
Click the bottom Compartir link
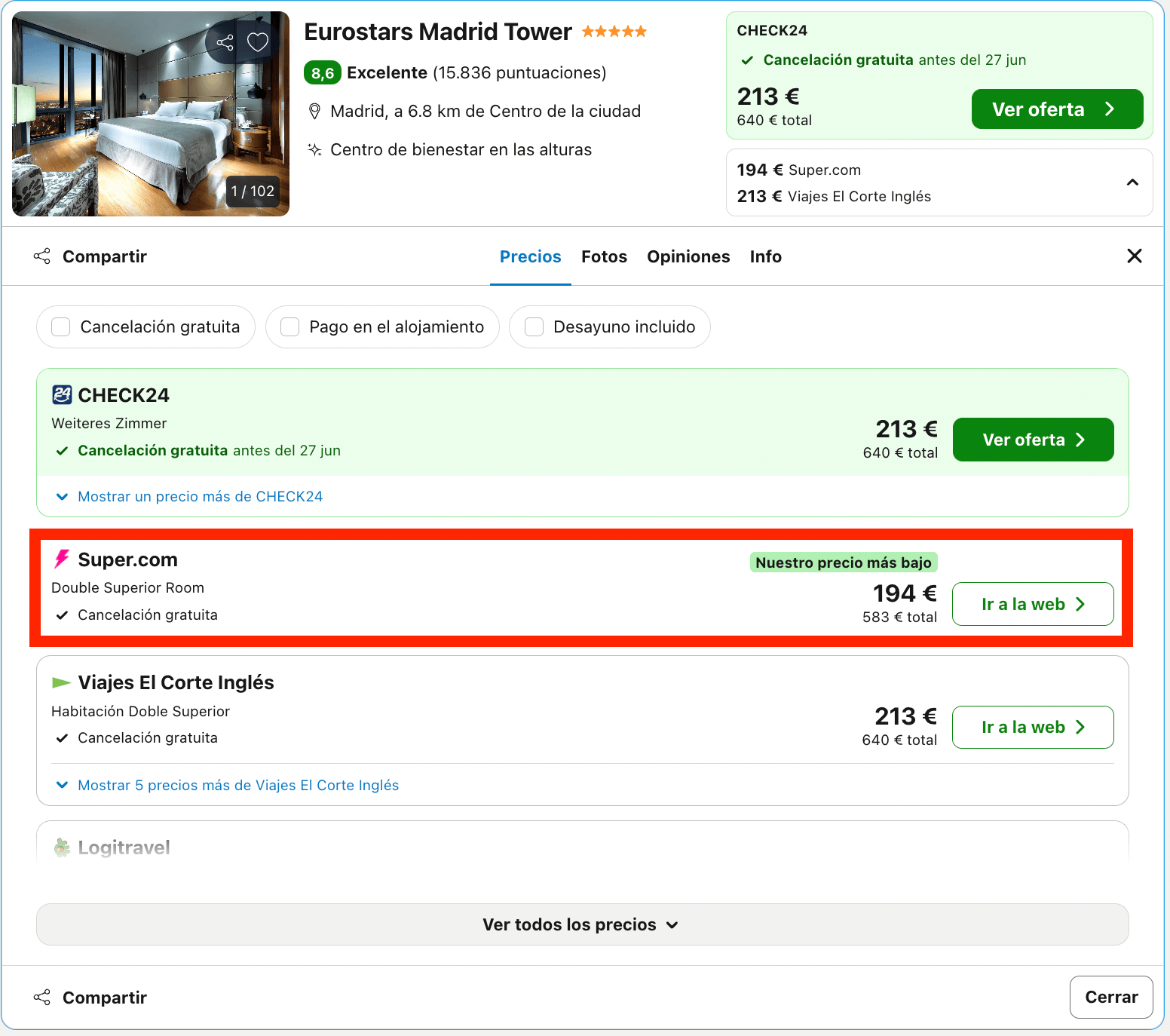tap(105, 998)
